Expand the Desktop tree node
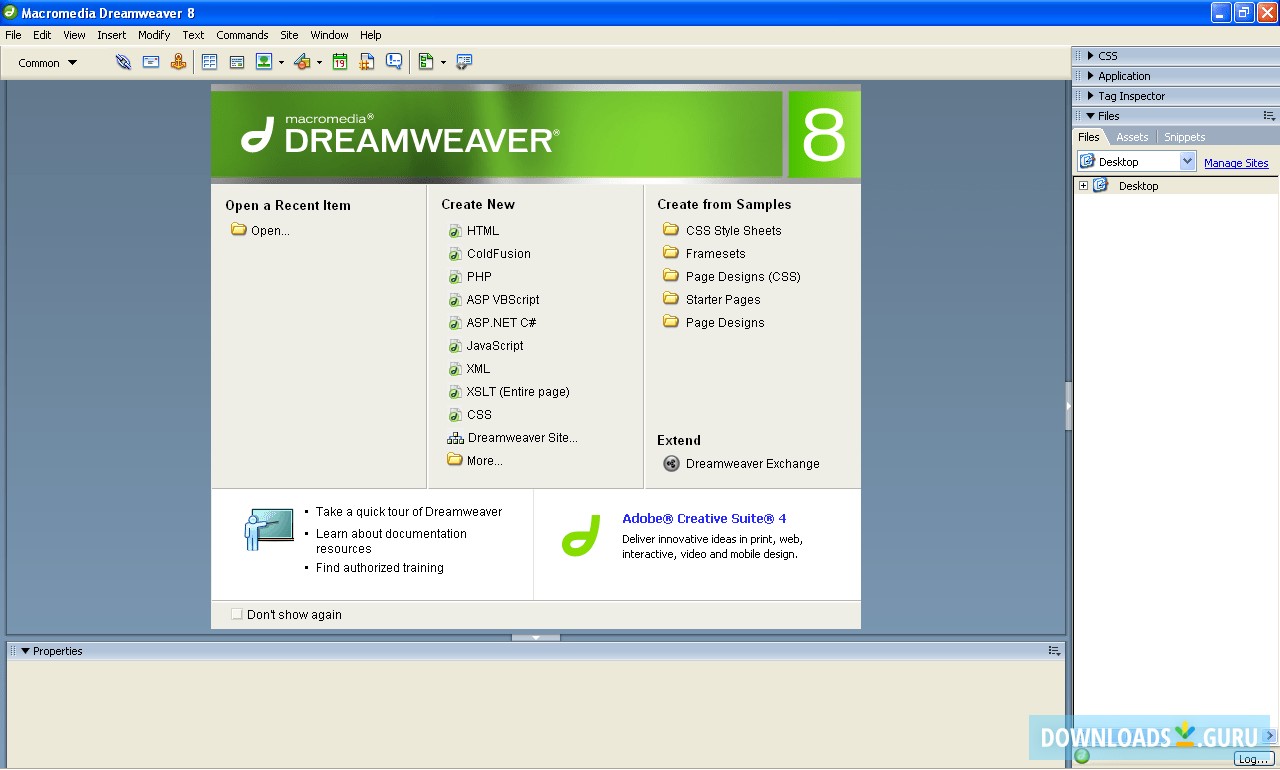The image size is (1280, 770). coord(1083,185)
